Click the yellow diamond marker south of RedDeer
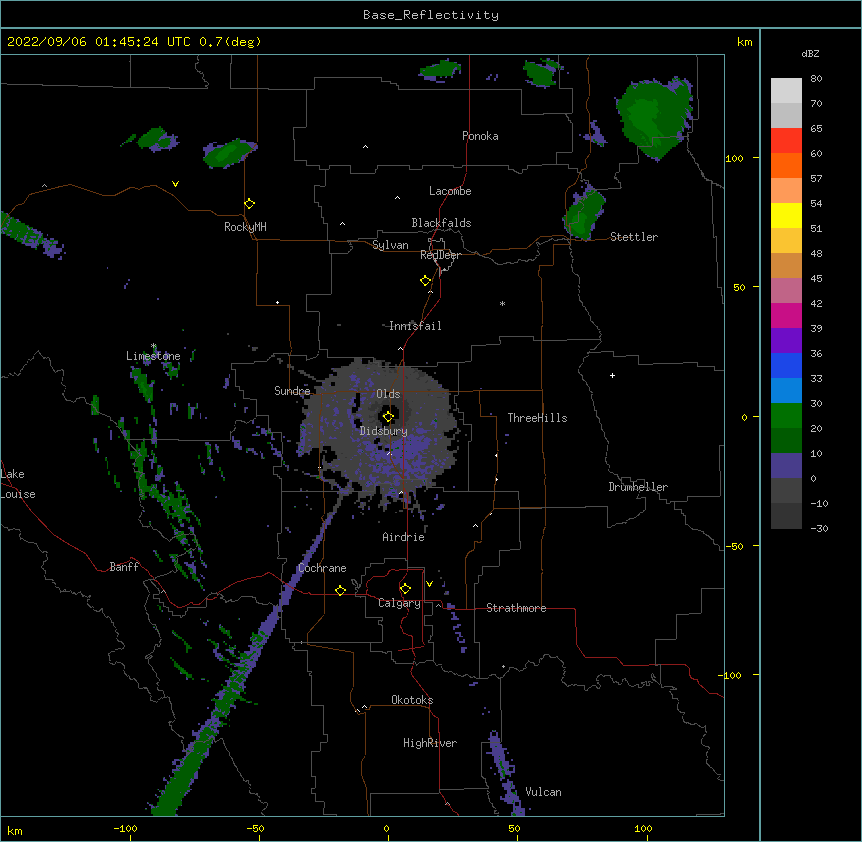 [x=425, y=281]
